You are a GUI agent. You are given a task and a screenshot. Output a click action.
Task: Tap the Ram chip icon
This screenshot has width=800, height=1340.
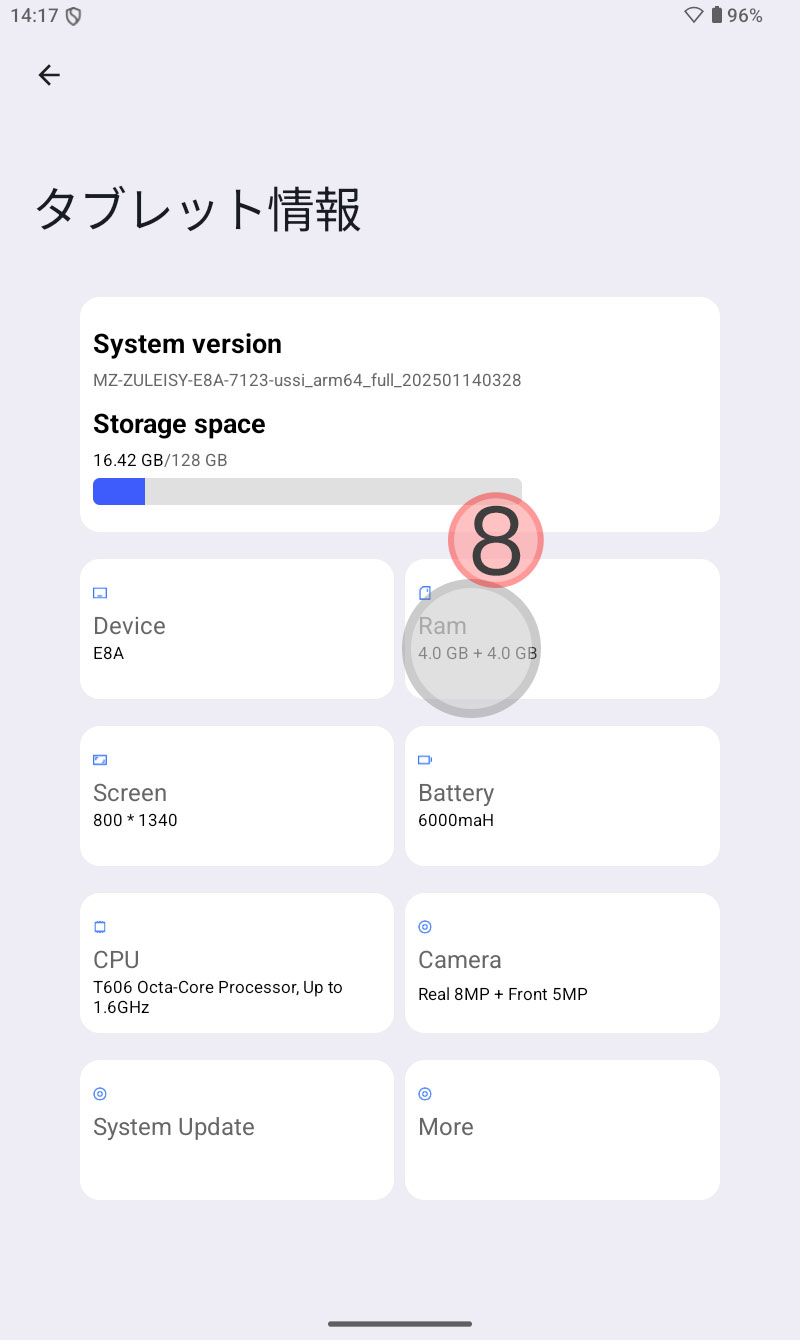[425, 593]
